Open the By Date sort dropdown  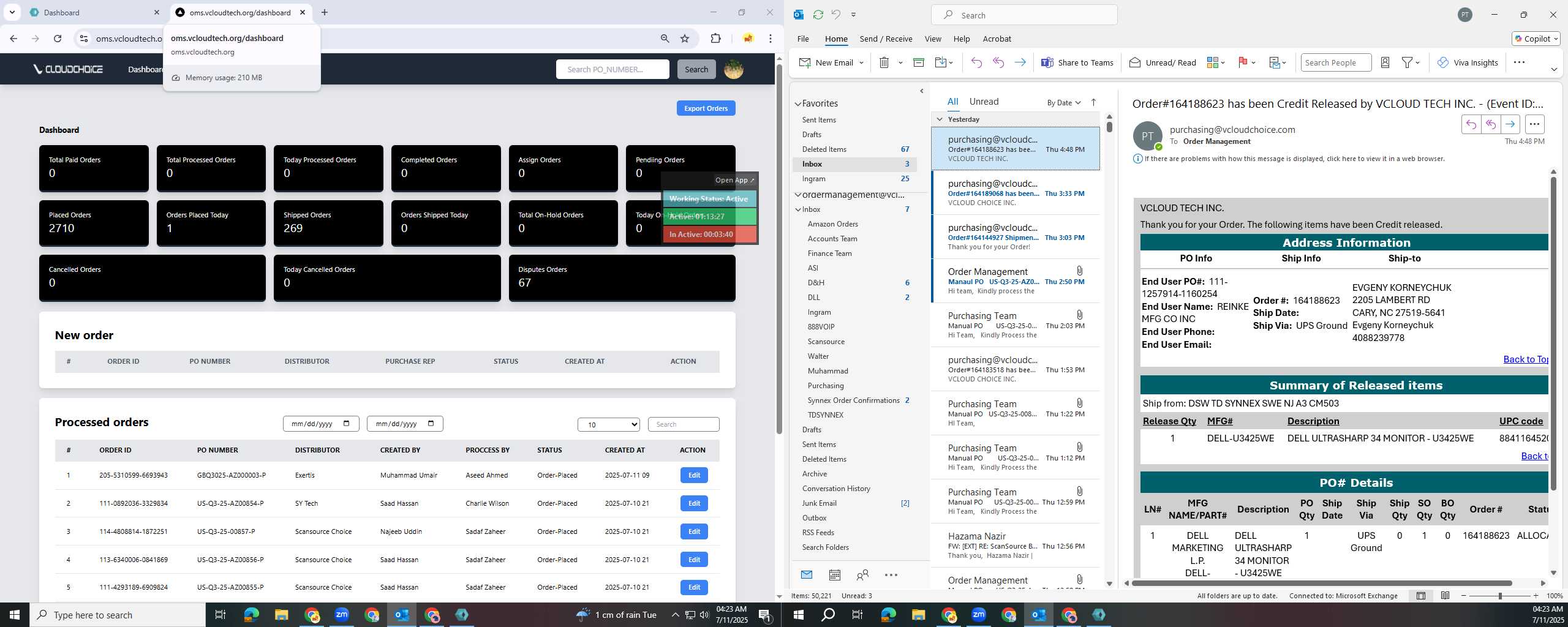[1063, 102]
